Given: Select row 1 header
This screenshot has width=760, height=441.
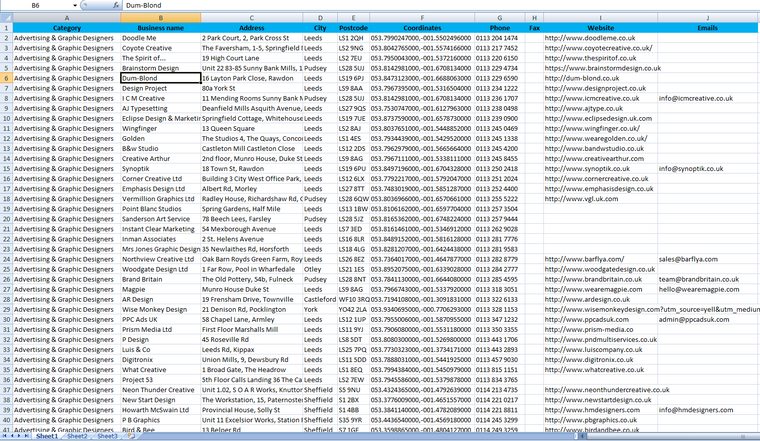Looking at the screenshot, I should tap(6, 28).
